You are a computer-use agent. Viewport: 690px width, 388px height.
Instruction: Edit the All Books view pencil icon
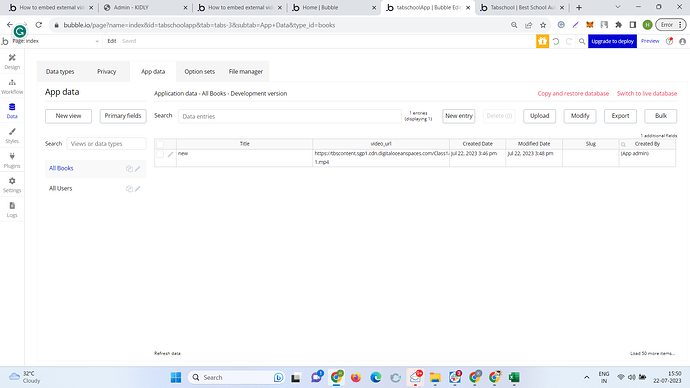(138, 168)
